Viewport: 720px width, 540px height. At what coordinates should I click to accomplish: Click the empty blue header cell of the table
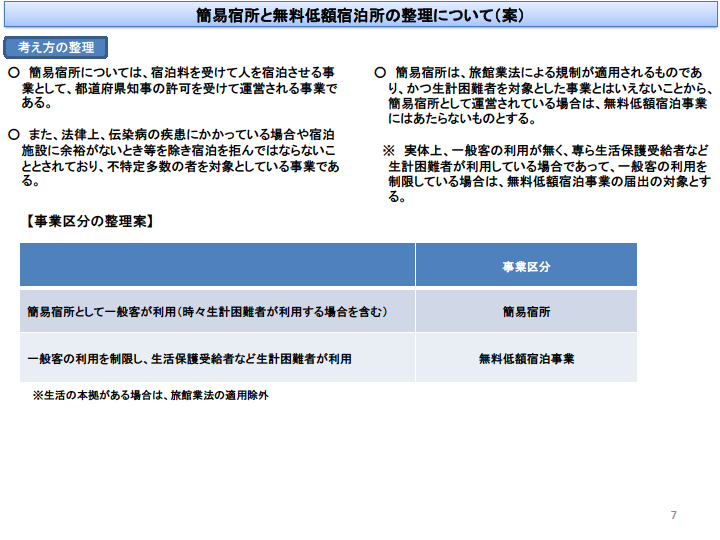[217, 264]
